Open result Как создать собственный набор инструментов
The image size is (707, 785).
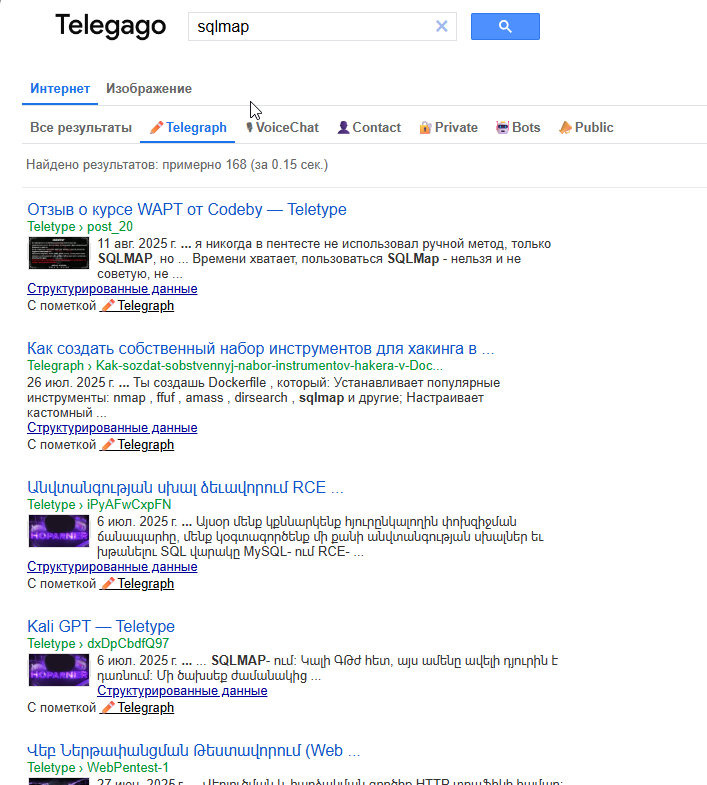coord(260,348)
